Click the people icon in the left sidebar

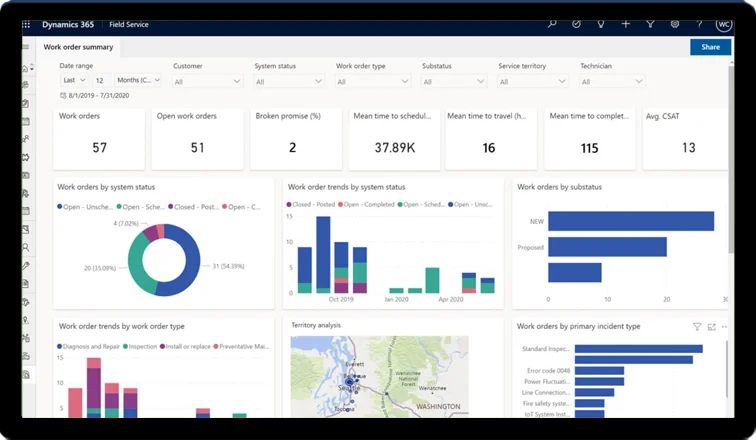tap(26, 139)
